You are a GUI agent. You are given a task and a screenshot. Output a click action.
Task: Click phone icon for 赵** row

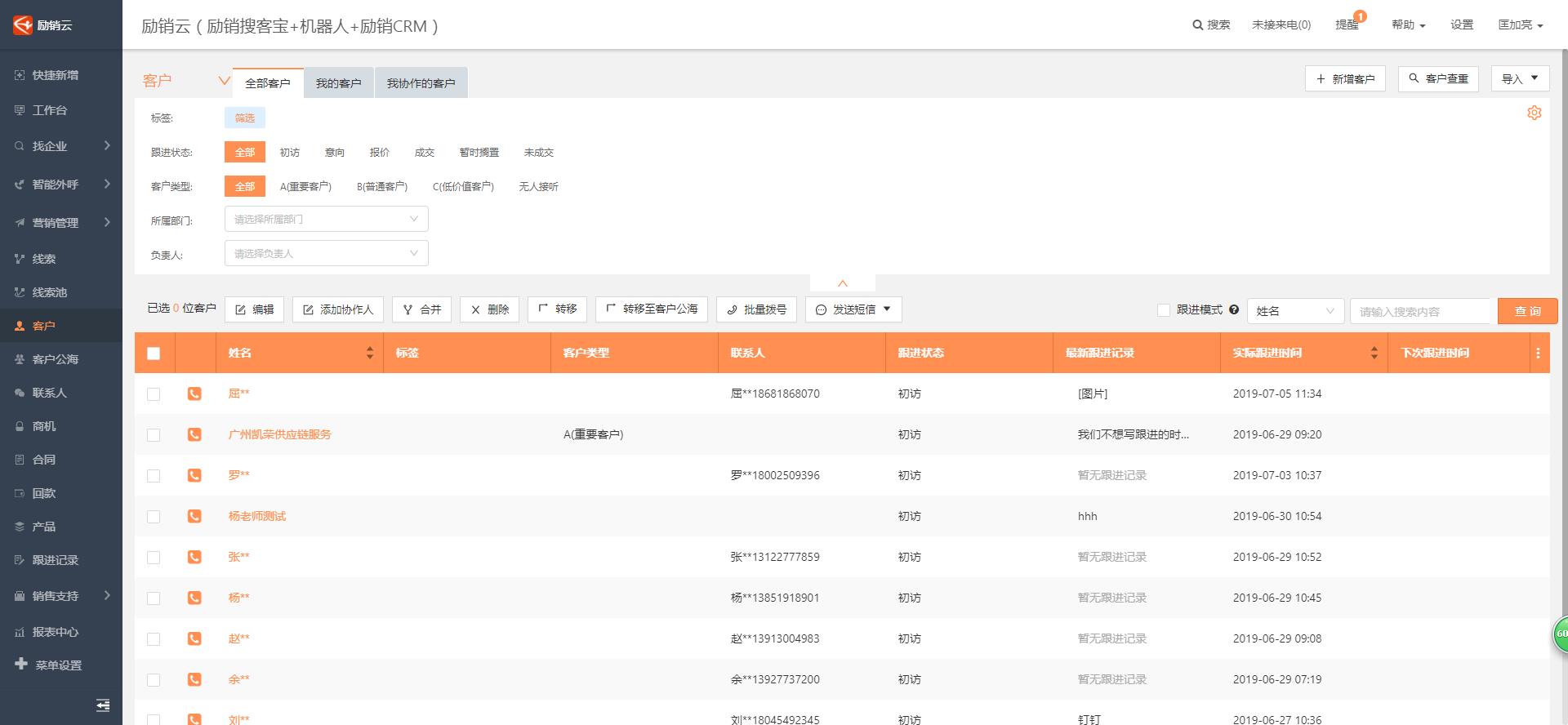[194, 638]
